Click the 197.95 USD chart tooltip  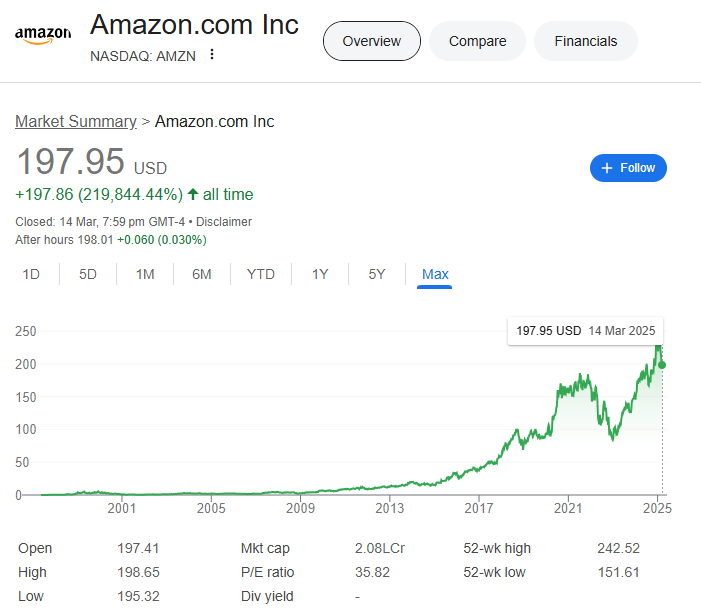point(585,331)
